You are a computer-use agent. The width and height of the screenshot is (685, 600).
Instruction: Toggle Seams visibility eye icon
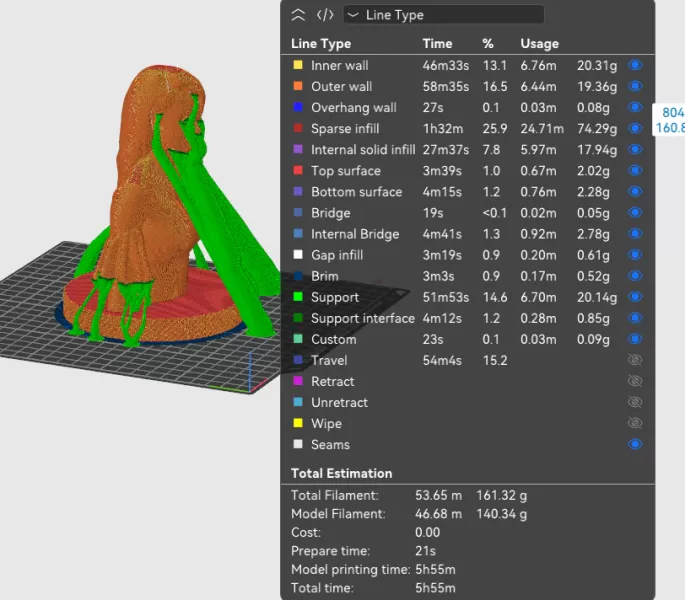tap(635, 445)
